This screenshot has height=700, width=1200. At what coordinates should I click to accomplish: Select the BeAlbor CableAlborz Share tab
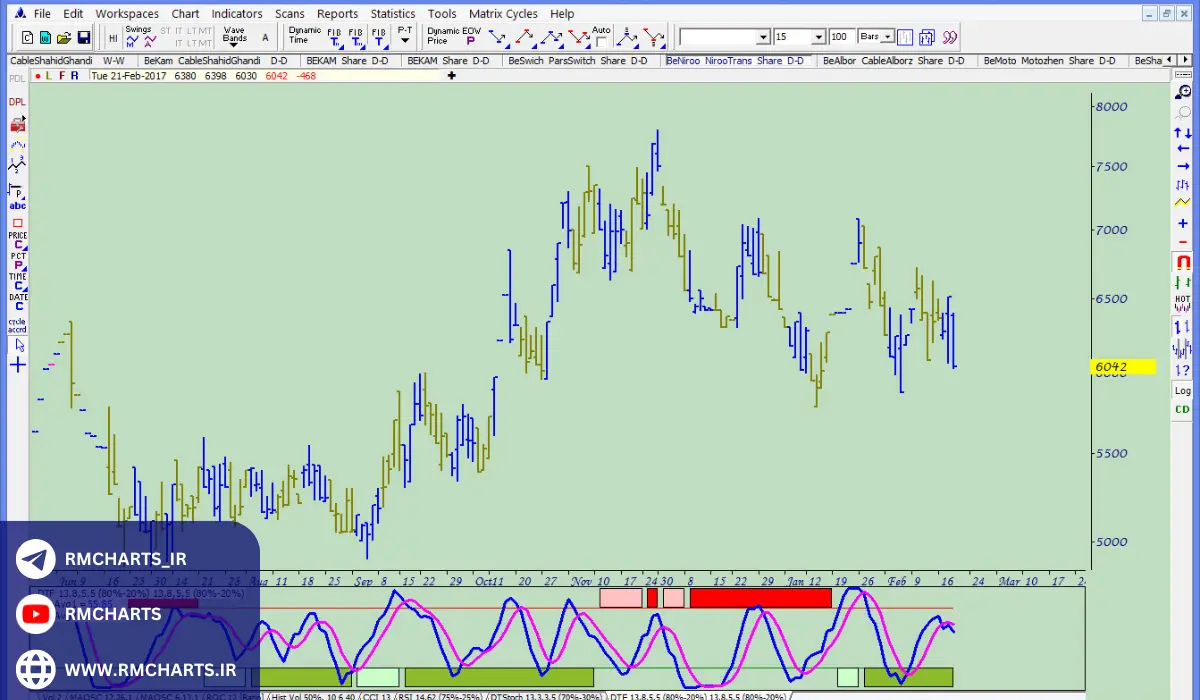pos(893,61)
